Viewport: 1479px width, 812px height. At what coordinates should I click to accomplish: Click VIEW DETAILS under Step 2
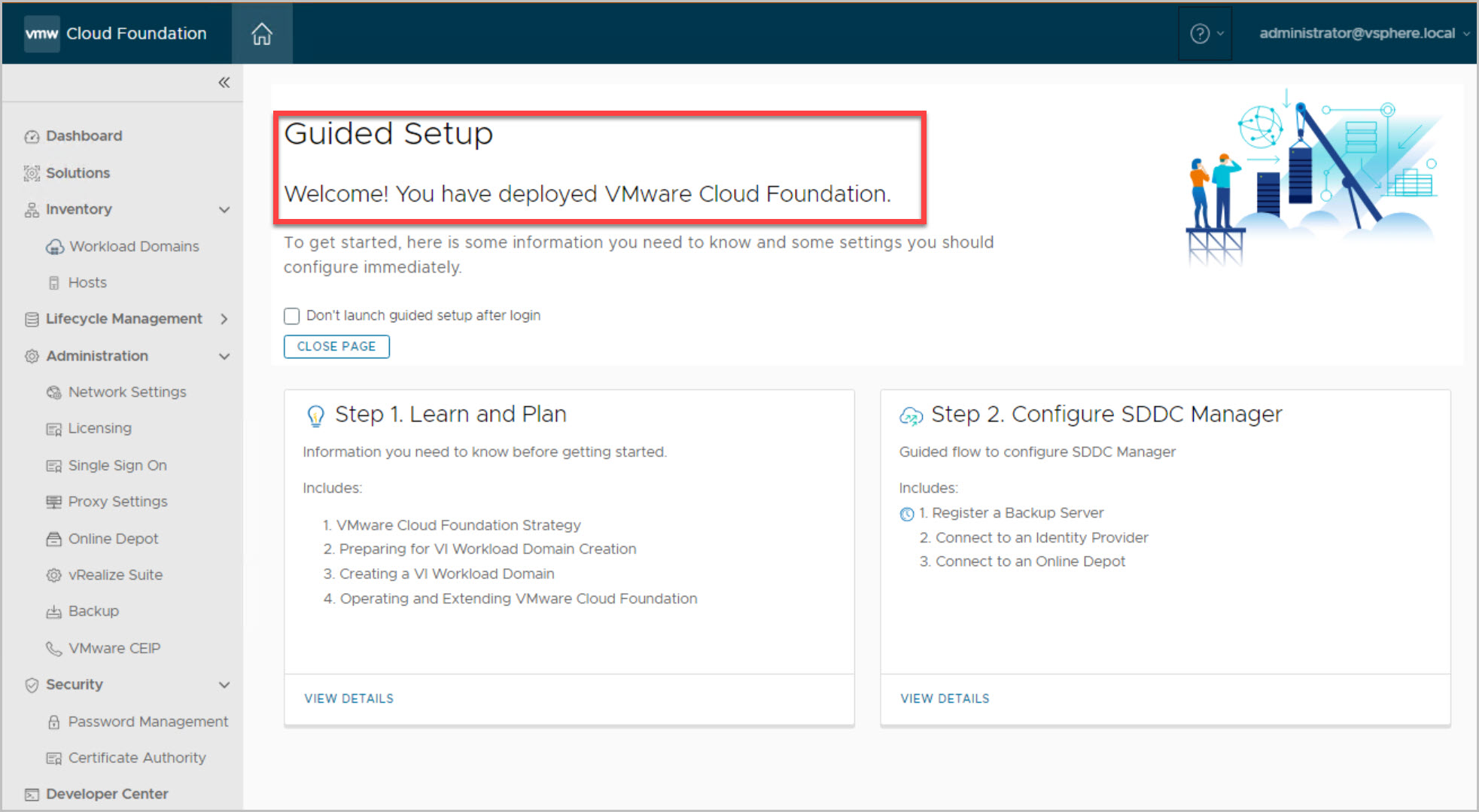945,698
